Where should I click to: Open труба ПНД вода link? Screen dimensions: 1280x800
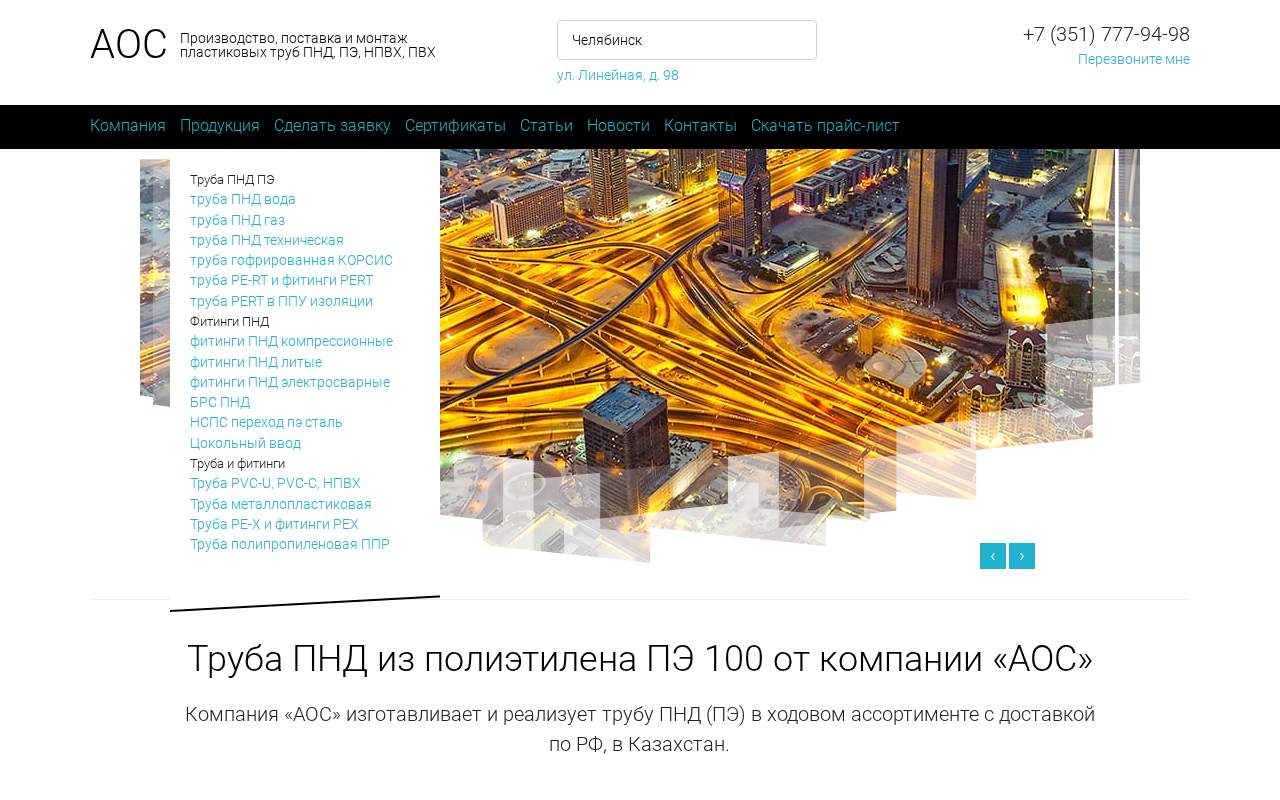[243, 199]
